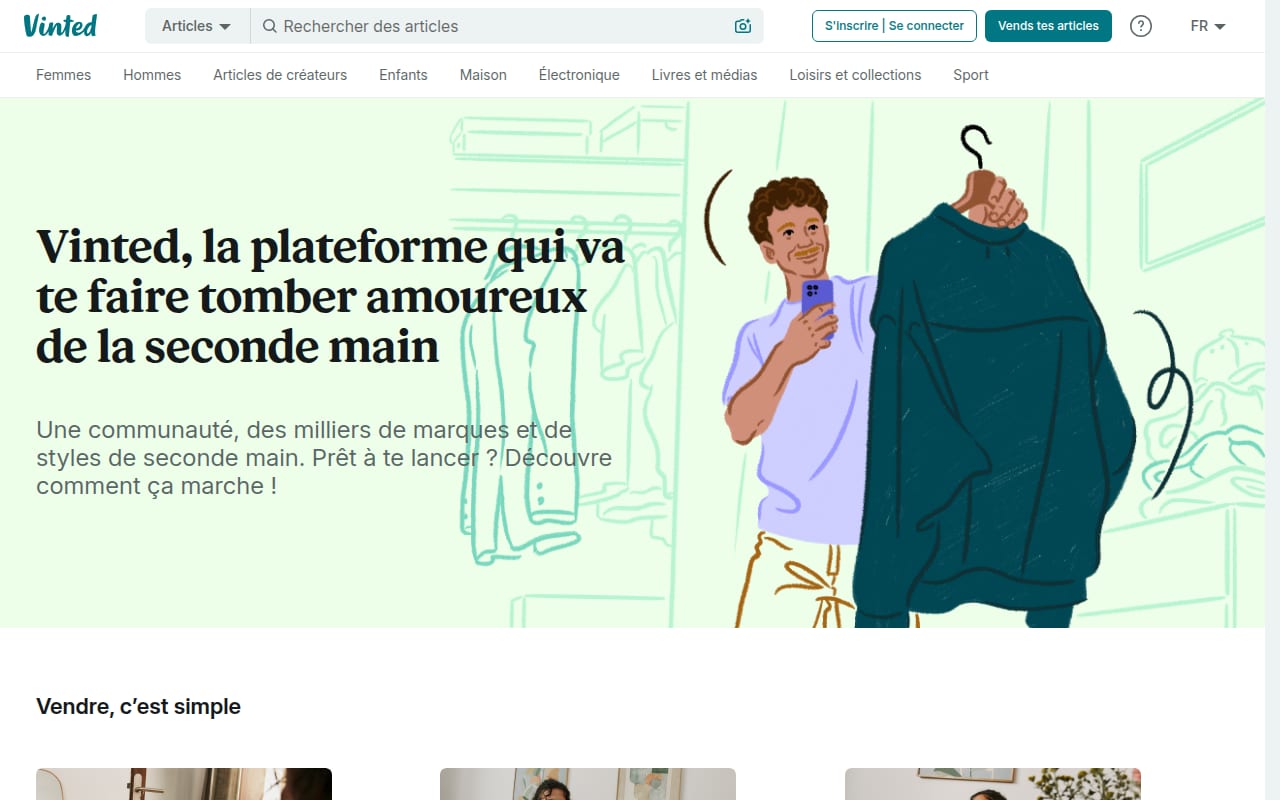Open the Sport category
The height and width of the screenshot is (800, 1280).
coord(971,75)
